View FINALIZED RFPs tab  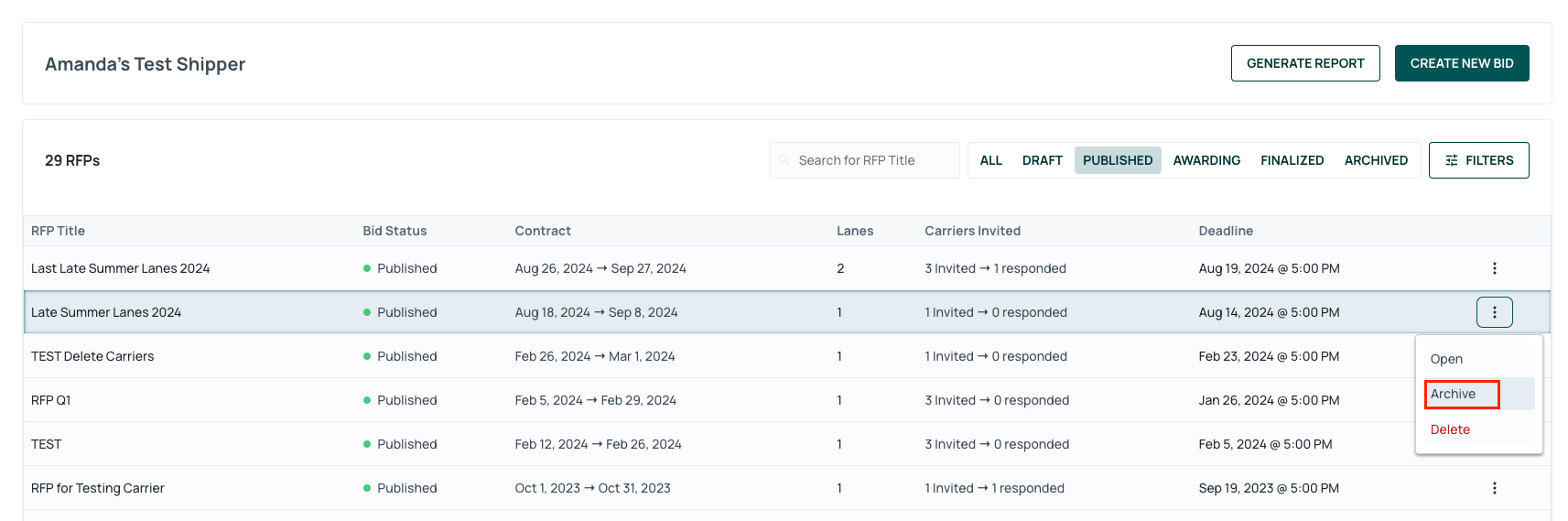point(1292,160)
